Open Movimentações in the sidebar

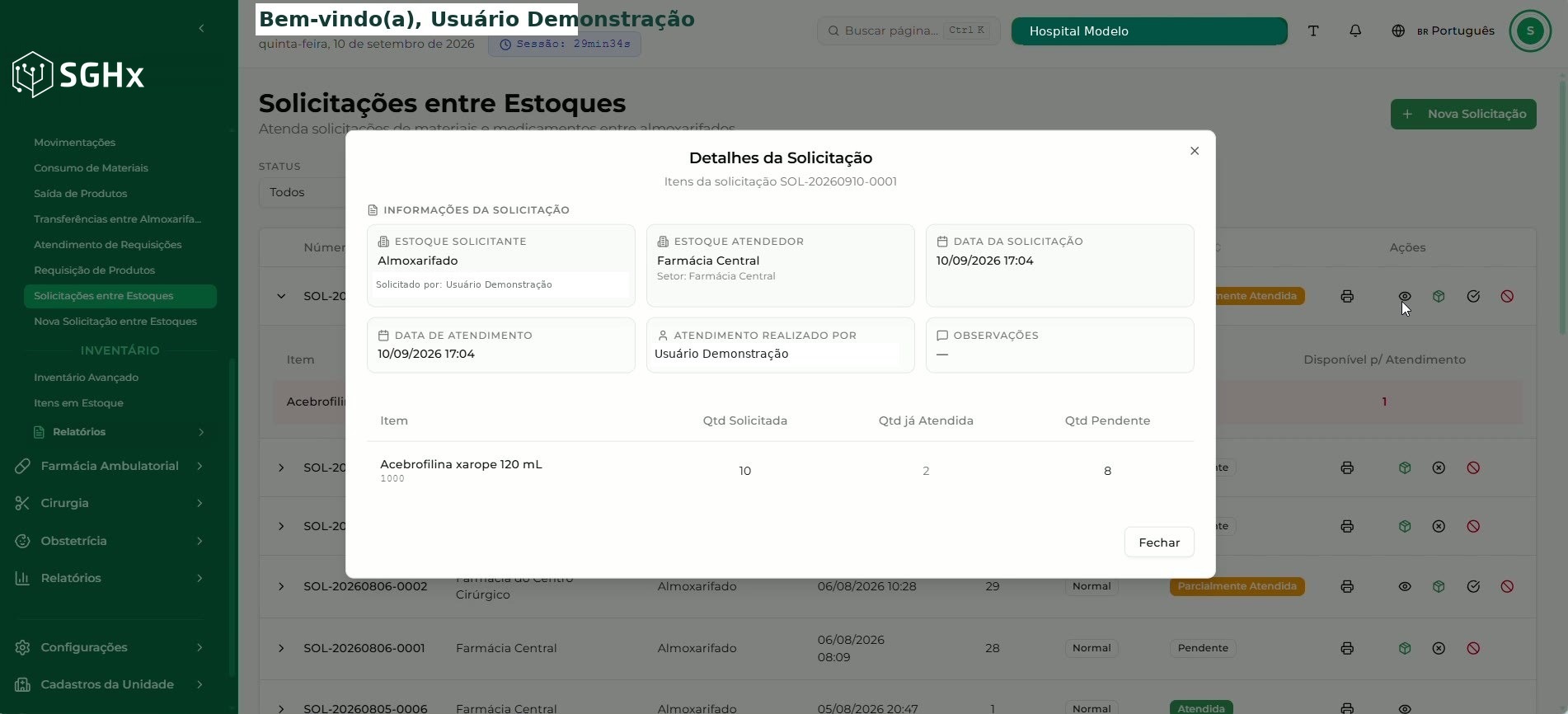point(74,143)
